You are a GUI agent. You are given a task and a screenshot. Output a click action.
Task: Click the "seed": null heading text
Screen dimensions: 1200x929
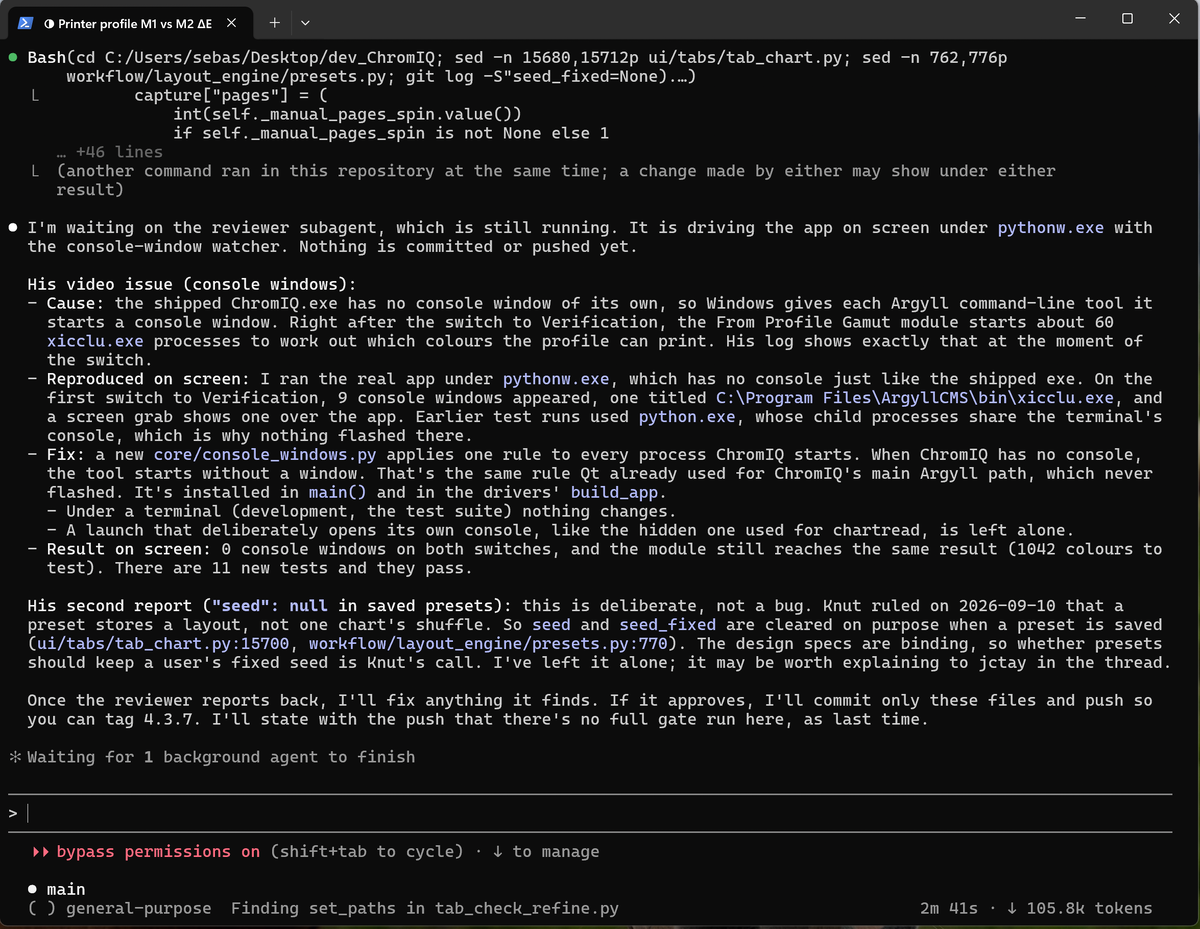pyautogui.click(x=268, y=605)
